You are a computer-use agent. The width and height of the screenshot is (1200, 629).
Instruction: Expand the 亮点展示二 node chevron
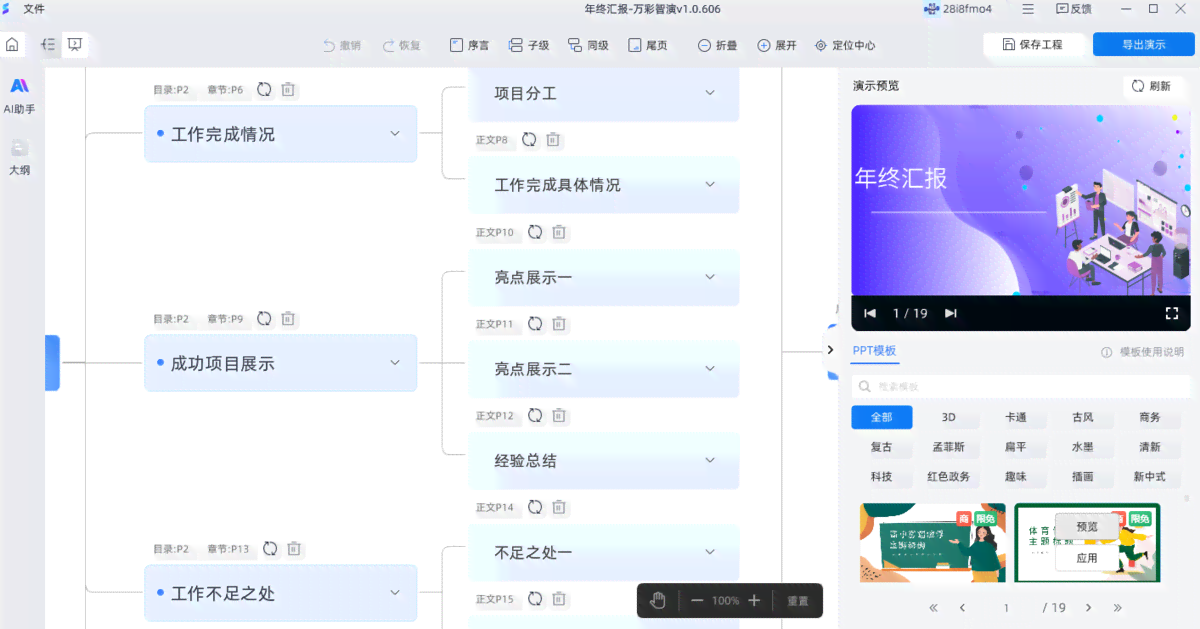[x=710, y=368]
